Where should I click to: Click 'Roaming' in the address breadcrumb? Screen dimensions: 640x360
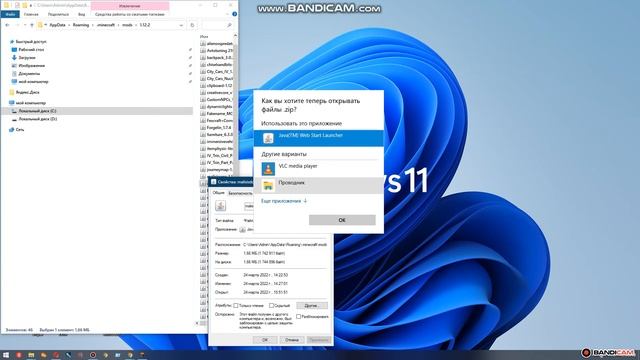80,25
